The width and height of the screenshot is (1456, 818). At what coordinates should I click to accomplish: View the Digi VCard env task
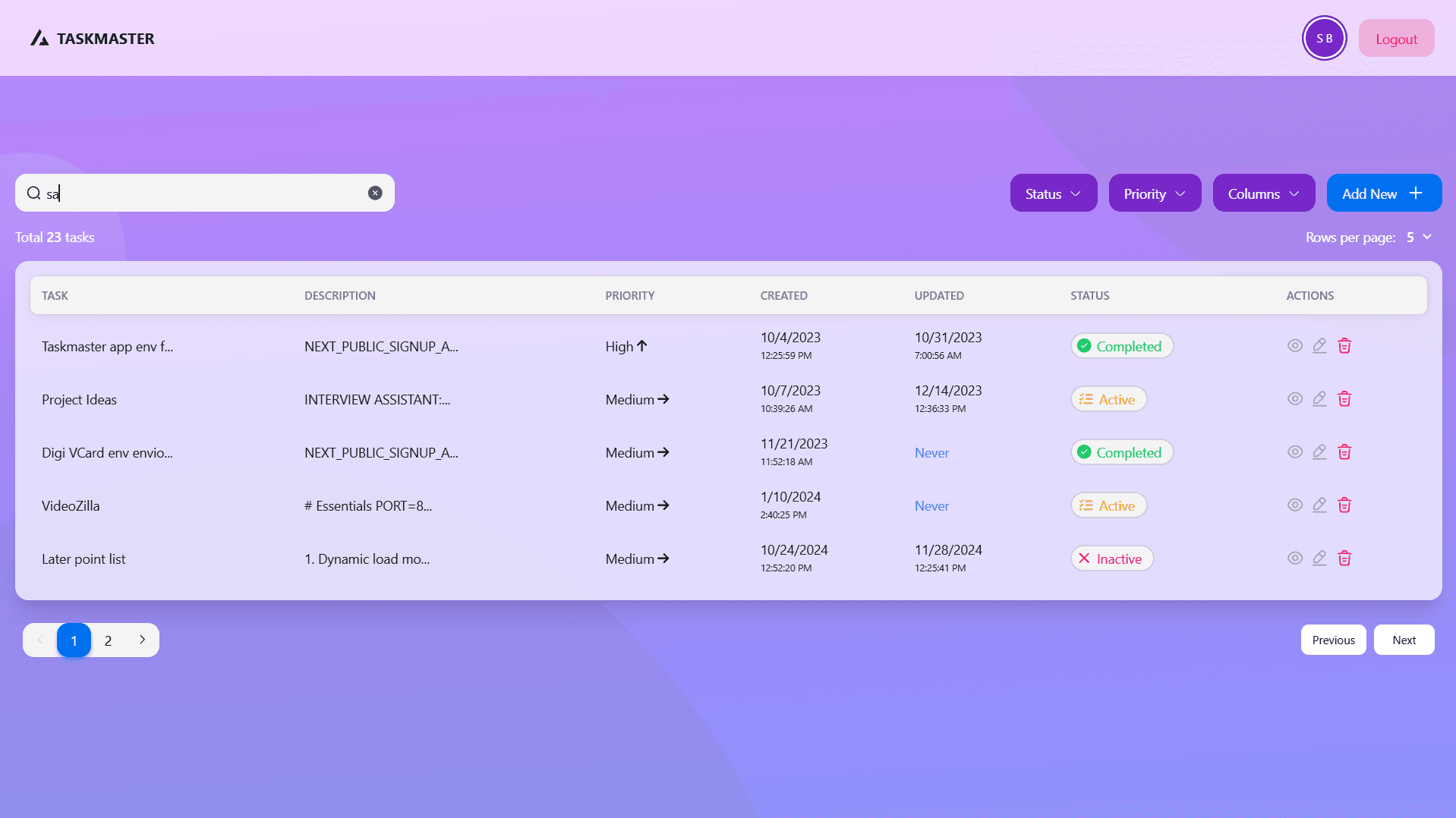click(1295, 452)
